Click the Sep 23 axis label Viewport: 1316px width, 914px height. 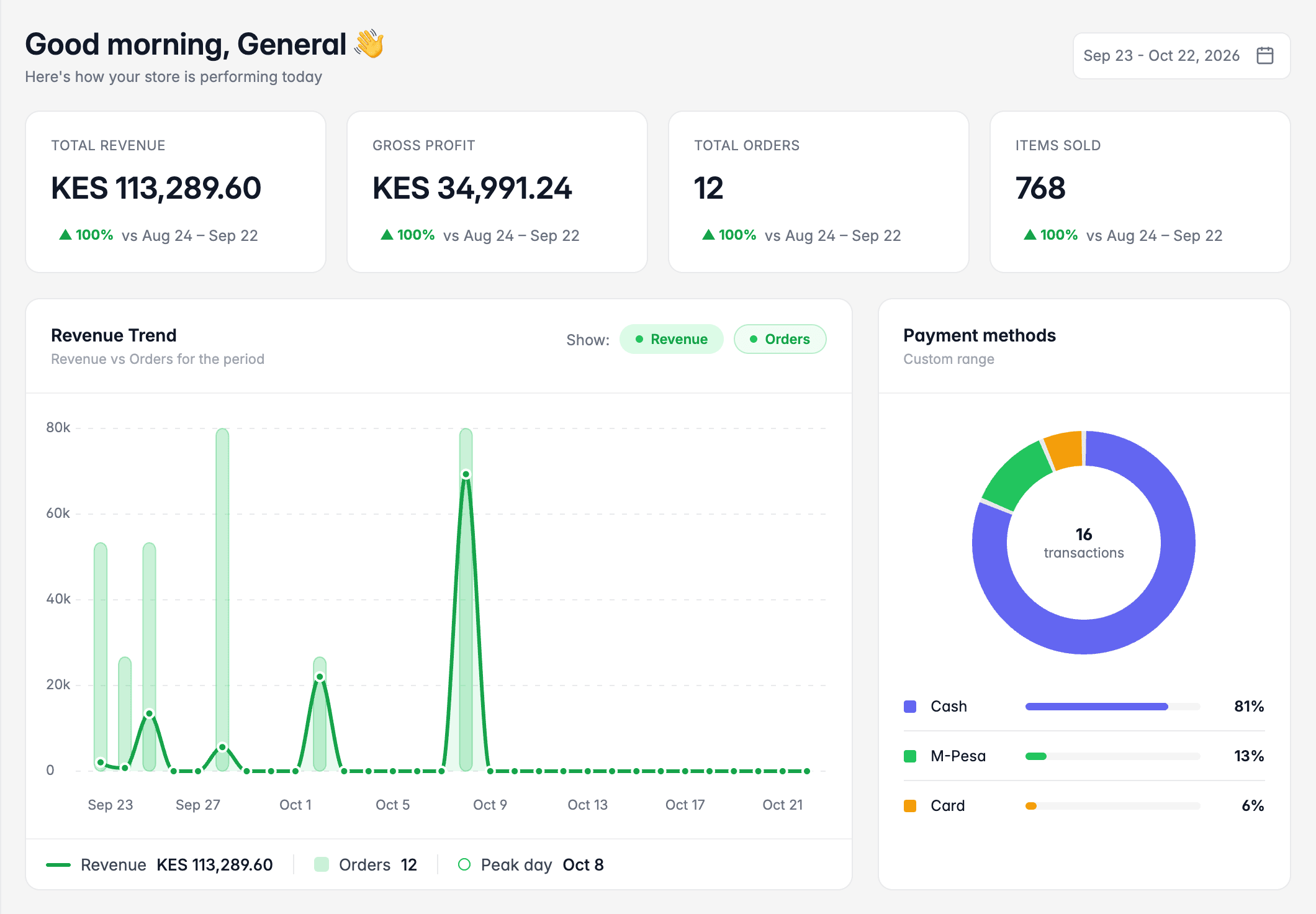tap(110, 805)
